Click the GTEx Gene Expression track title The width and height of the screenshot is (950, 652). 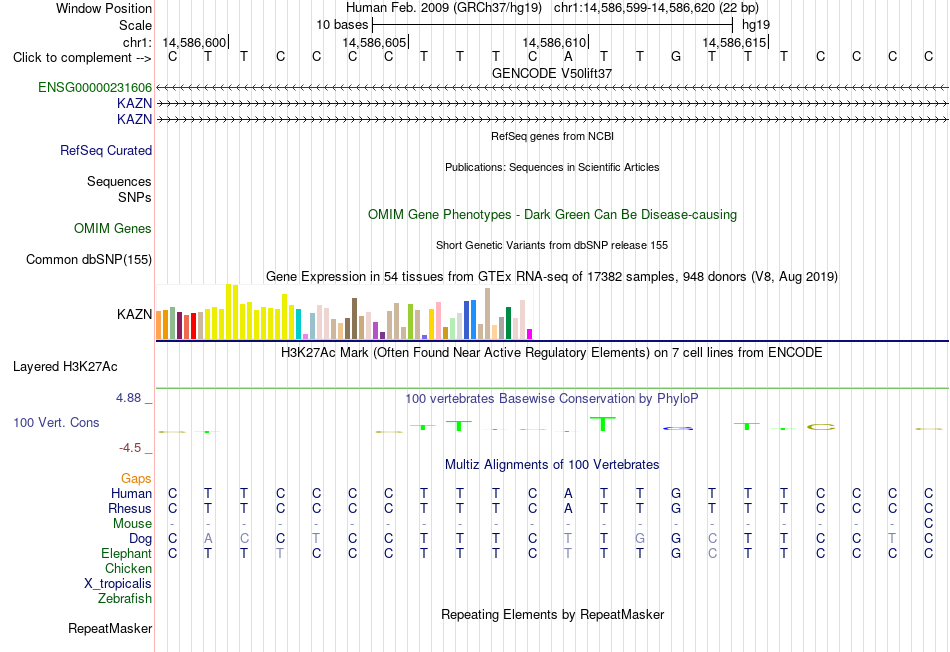coord(552,277)
